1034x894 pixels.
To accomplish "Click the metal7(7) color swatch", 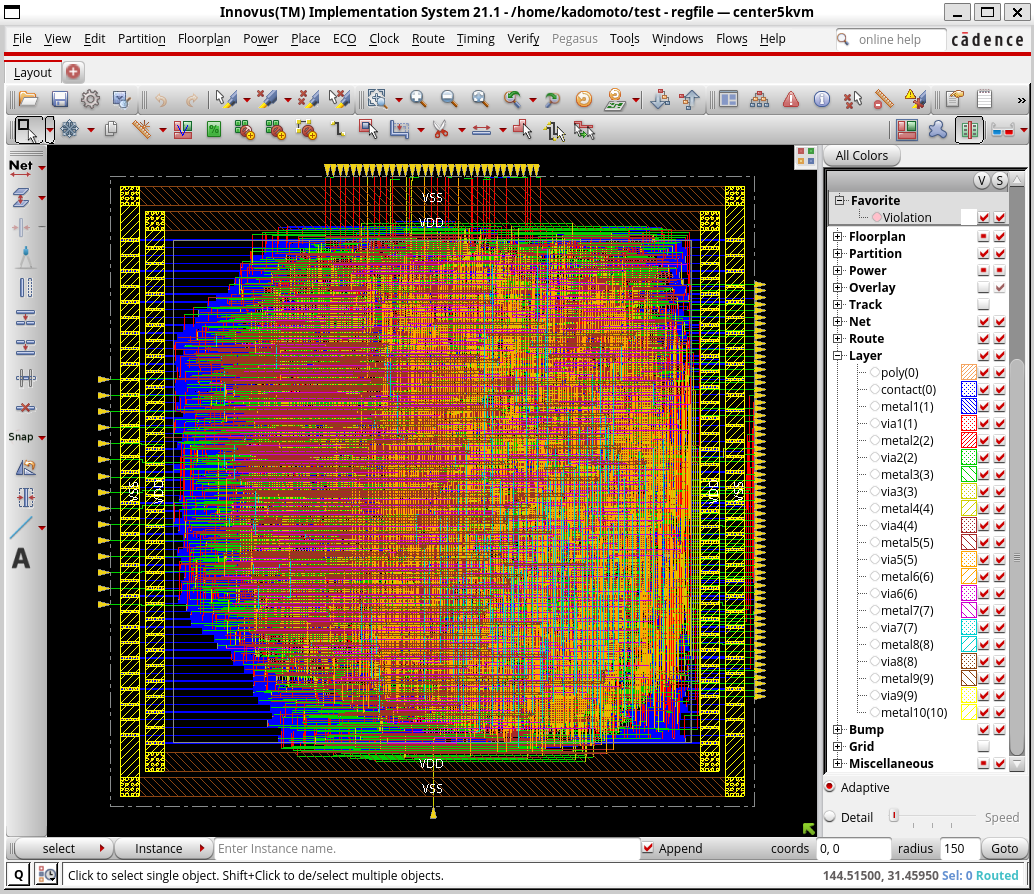I will coord(968,611).
